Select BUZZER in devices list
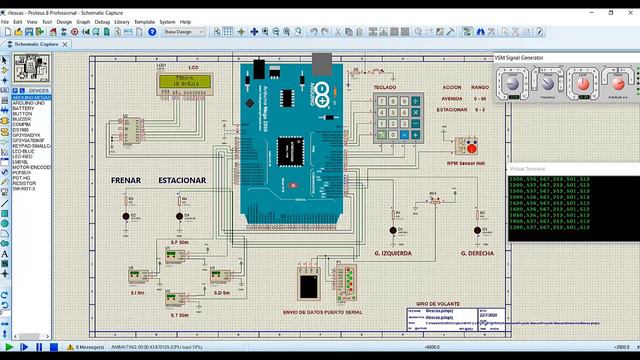640x360 pixels. 22,119
